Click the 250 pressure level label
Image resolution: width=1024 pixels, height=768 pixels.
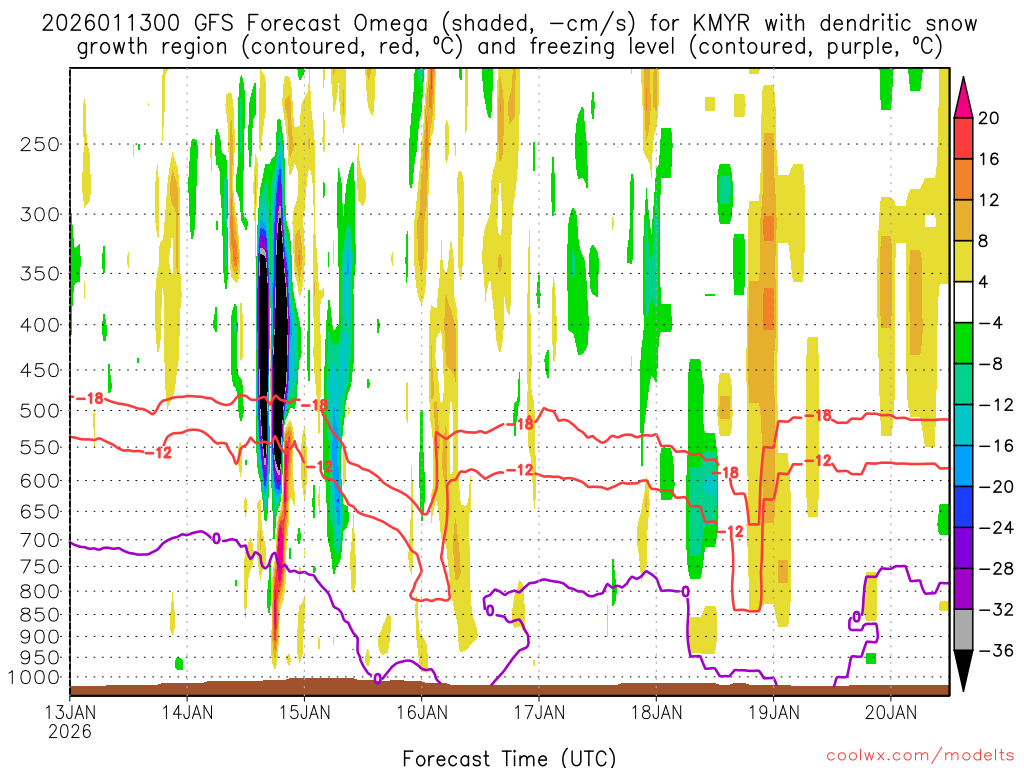[40, 144]
